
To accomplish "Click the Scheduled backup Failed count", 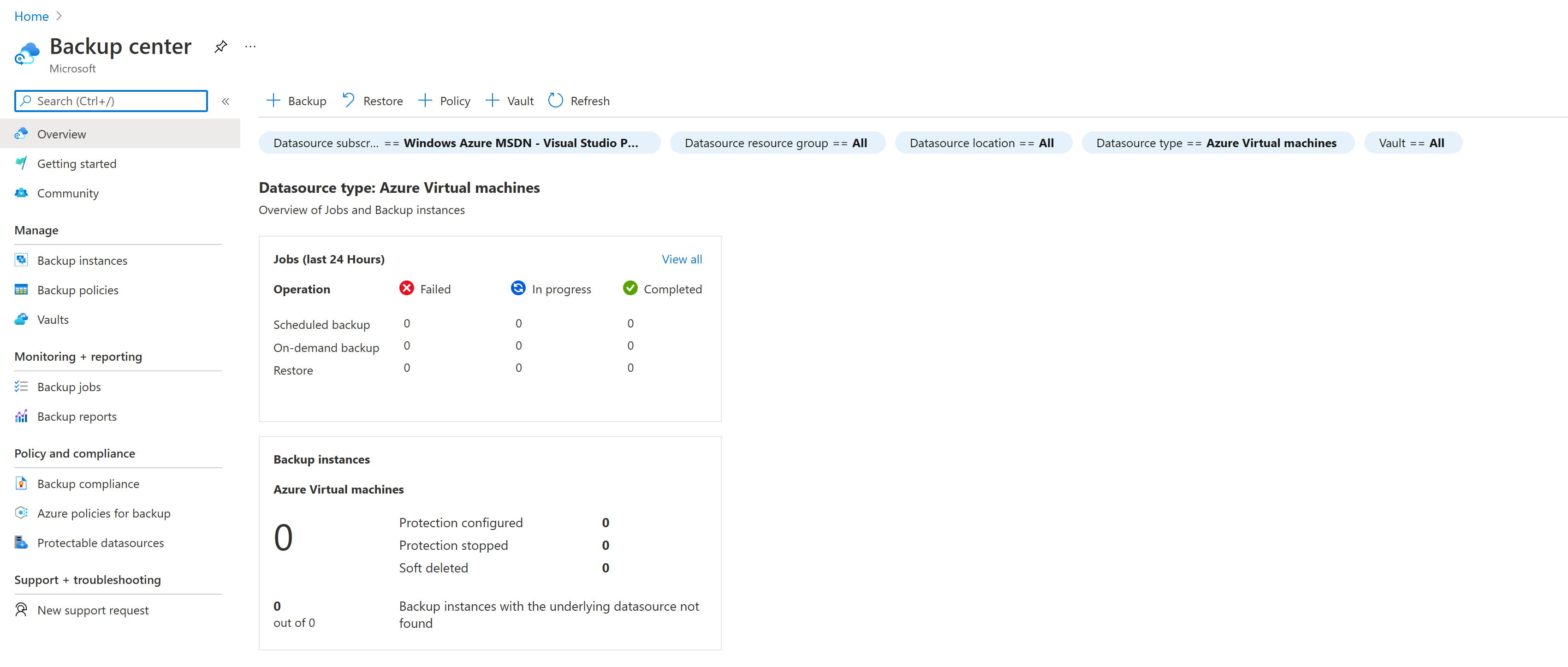I will point(407,324).
